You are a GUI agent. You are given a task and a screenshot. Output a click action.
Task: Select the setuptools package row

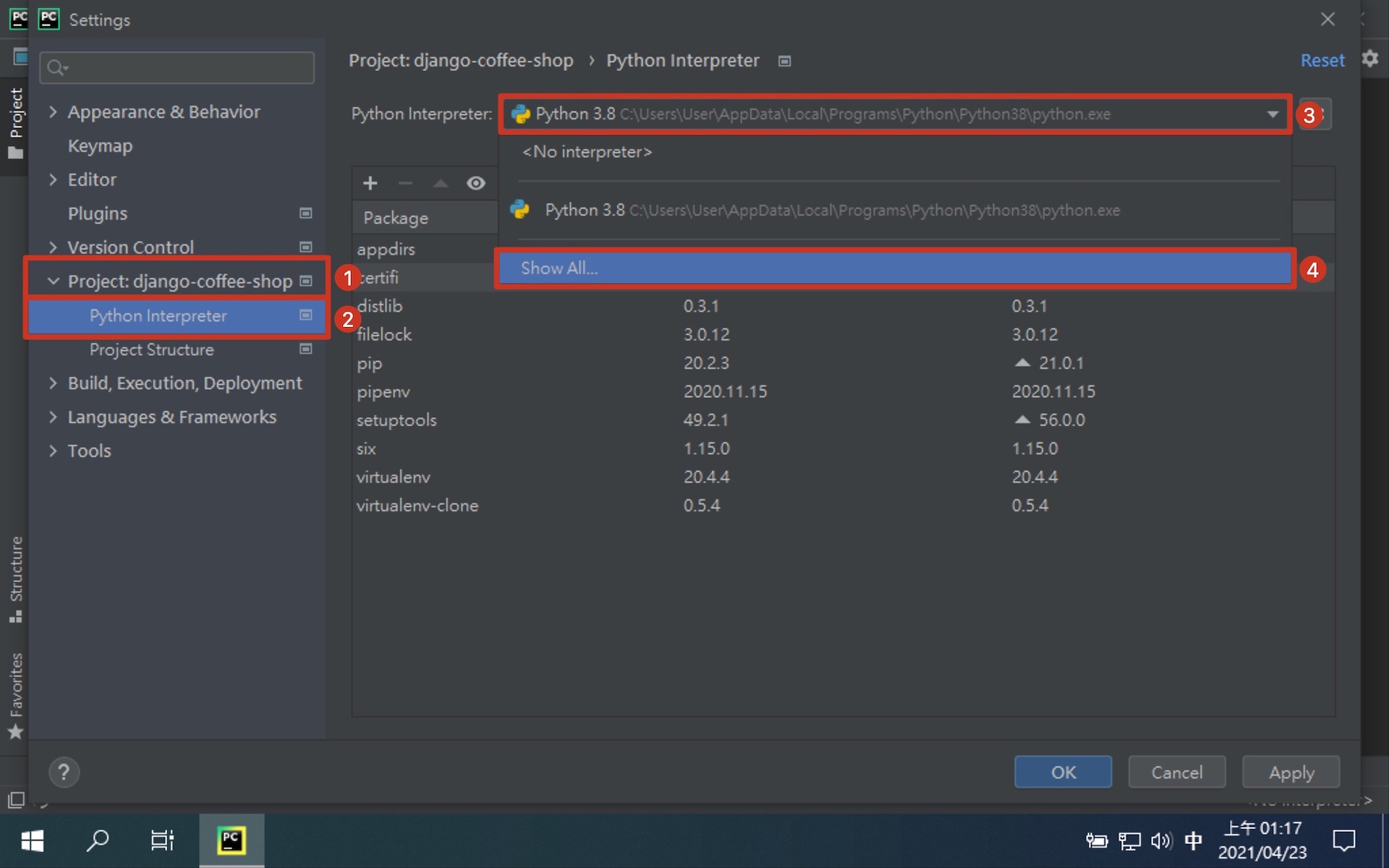(x=843, y=420)
